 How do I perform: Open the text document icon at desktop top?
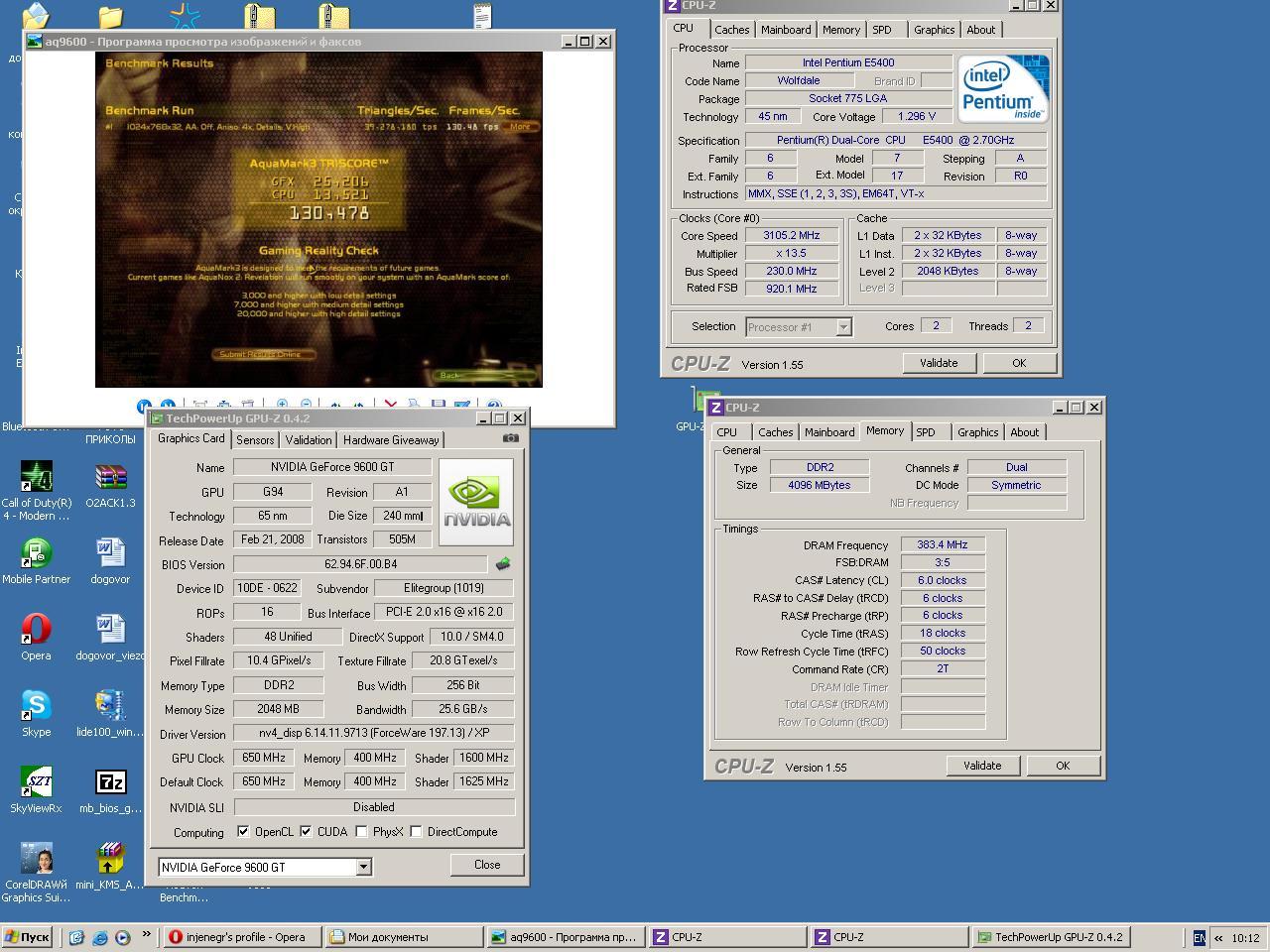(482, 15)
